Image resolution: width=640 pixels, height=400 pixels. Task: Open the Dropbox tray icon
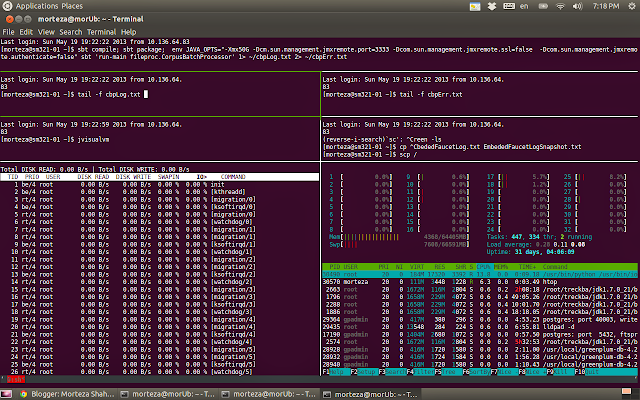pos(492,6)
